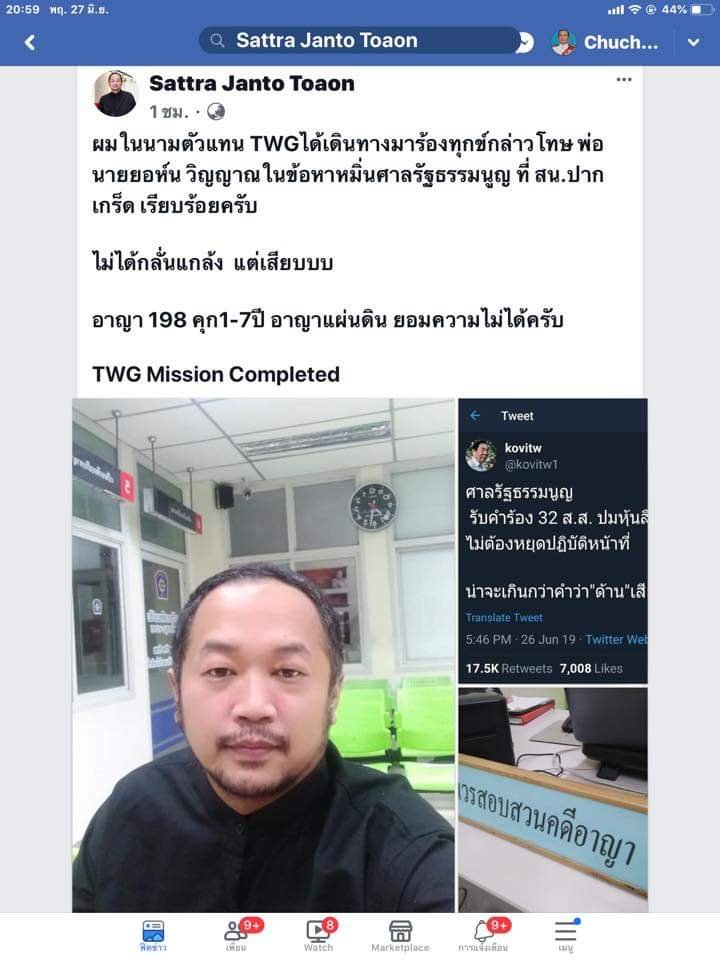
Task: Open the three-dot post options menu
Action: click(x=624, y=80)
